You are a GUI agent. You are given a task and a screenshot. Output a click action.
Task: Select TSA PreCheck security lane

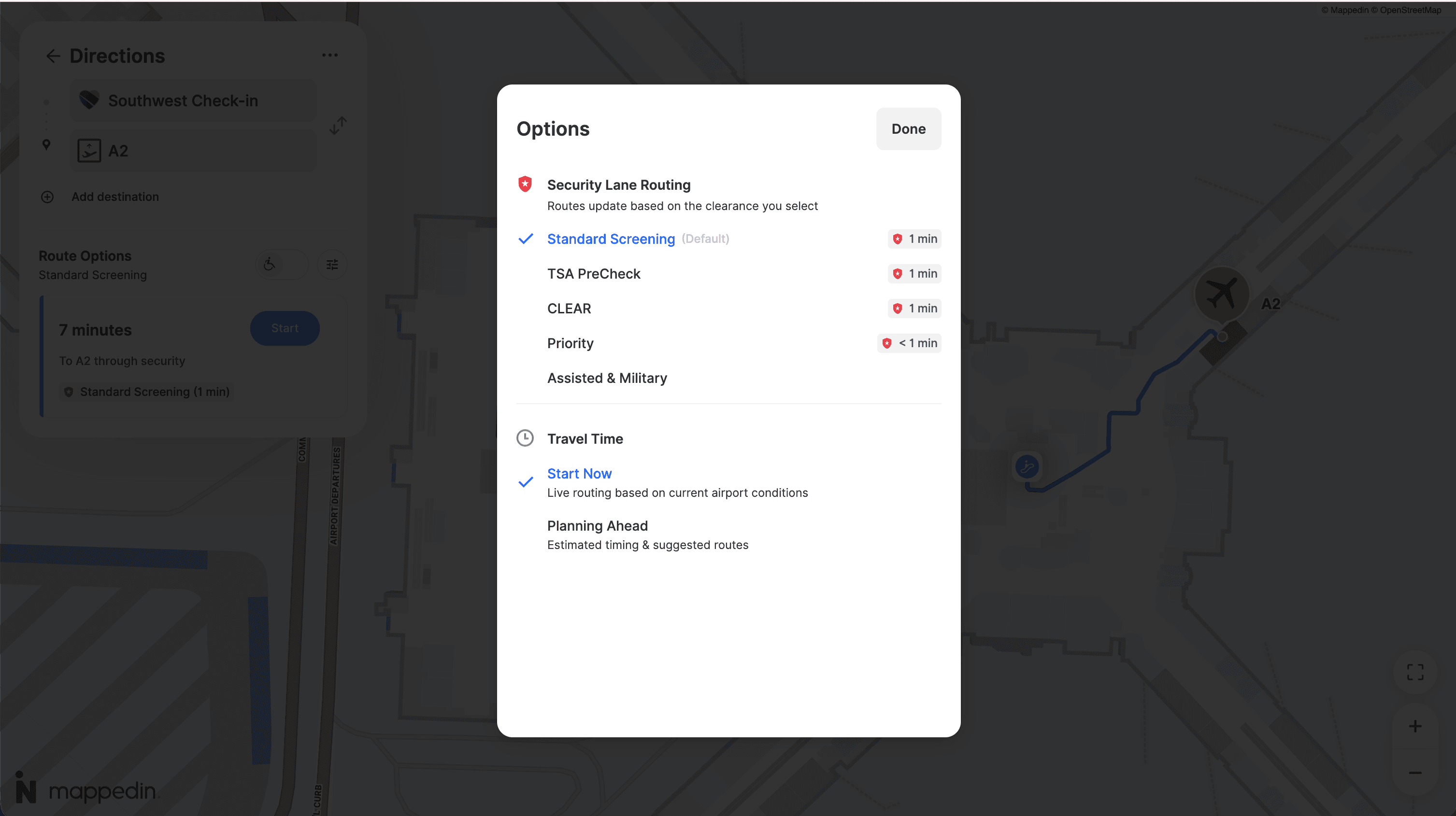point(594,273)
